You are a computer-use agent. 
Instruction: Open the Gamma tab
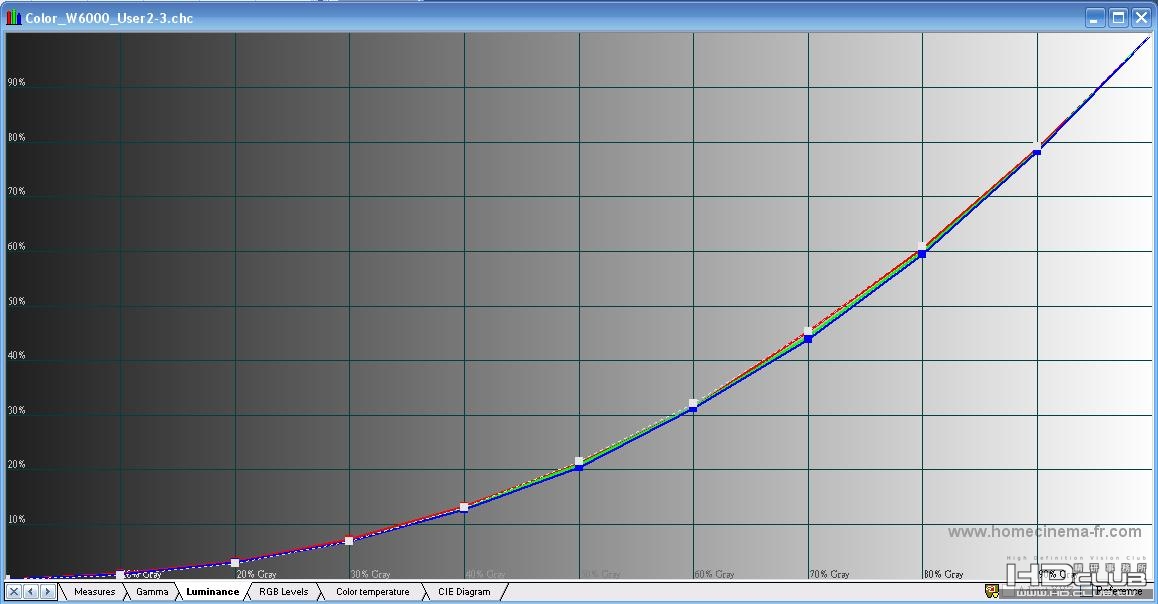pyautogui.click(x=152, y=591)
